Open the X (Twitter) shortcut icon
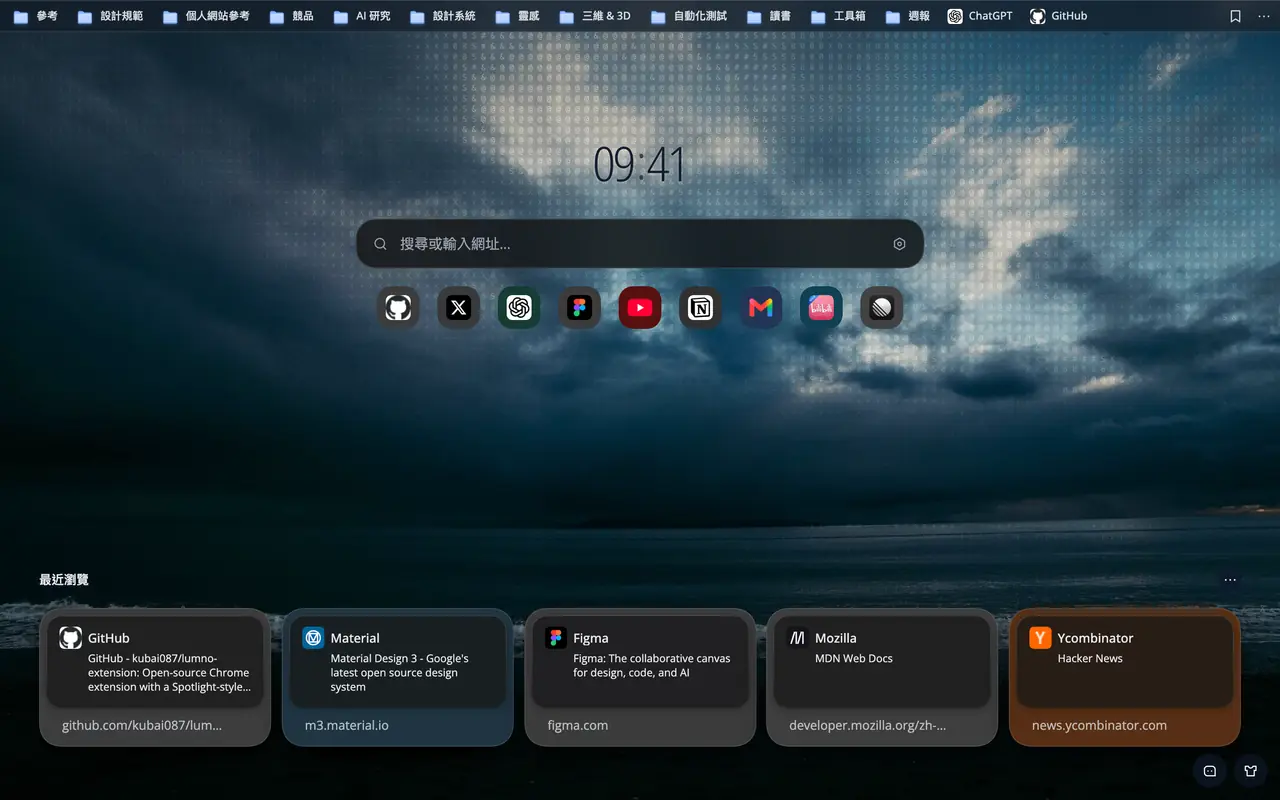Viewport: 1280px width, 800px height. click(459, 308)
